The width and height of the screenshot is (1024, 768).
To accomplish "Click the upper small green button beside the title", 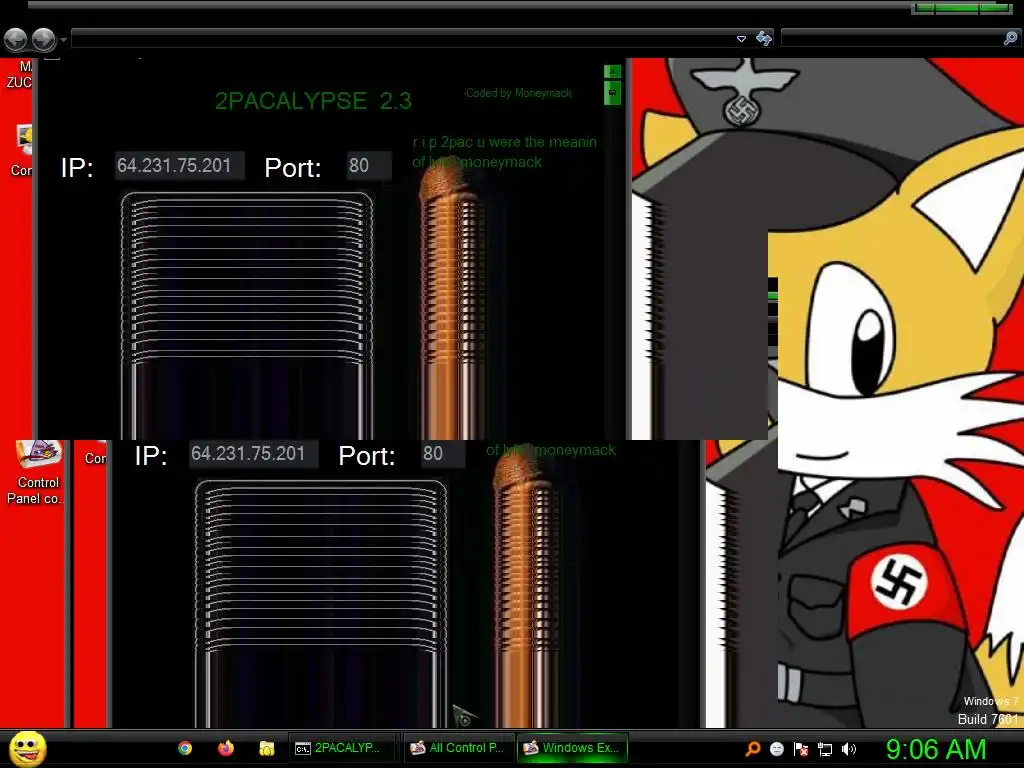I will [x=613, y=72].
